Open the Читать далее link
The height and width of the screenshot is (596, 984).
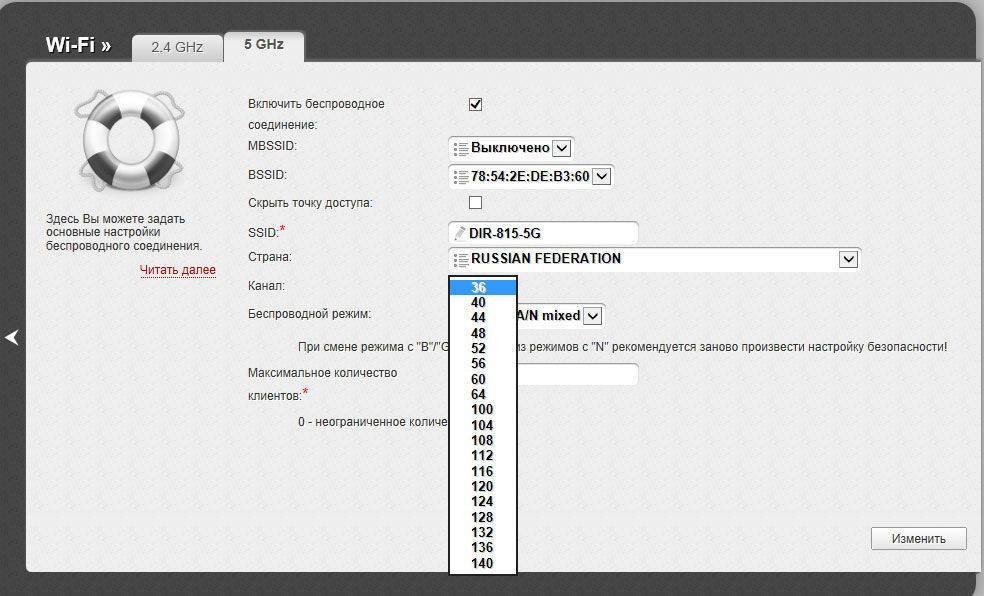click(177, 270)
